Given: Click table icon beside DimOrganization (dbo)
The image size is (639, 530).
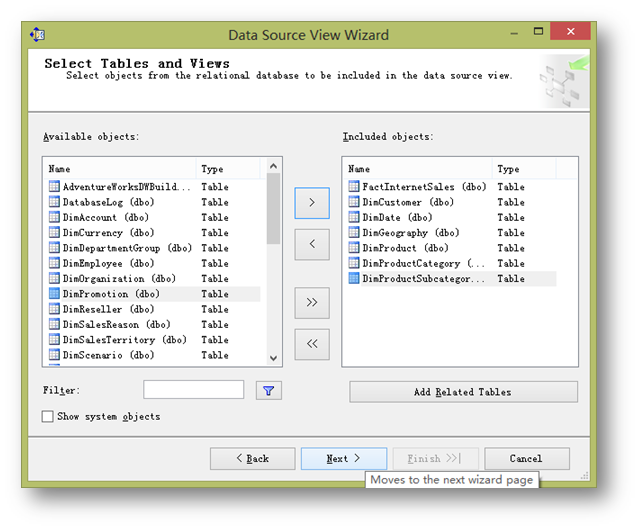Looking at the screenshot, I should 54,278.
